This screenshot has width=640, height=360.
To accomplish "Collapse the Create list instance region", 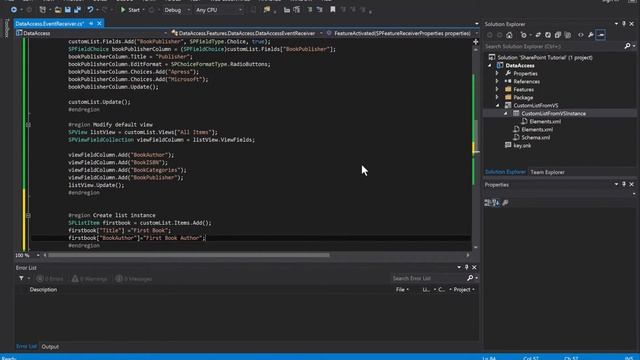I will [x=28, y=215].
